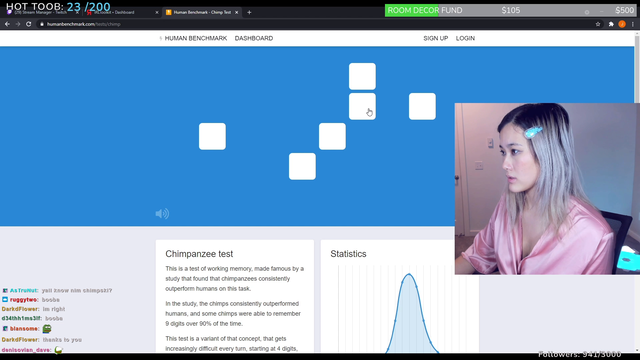Click the topmost white square tile
The image size is (640, 360).
coord(362,76)
